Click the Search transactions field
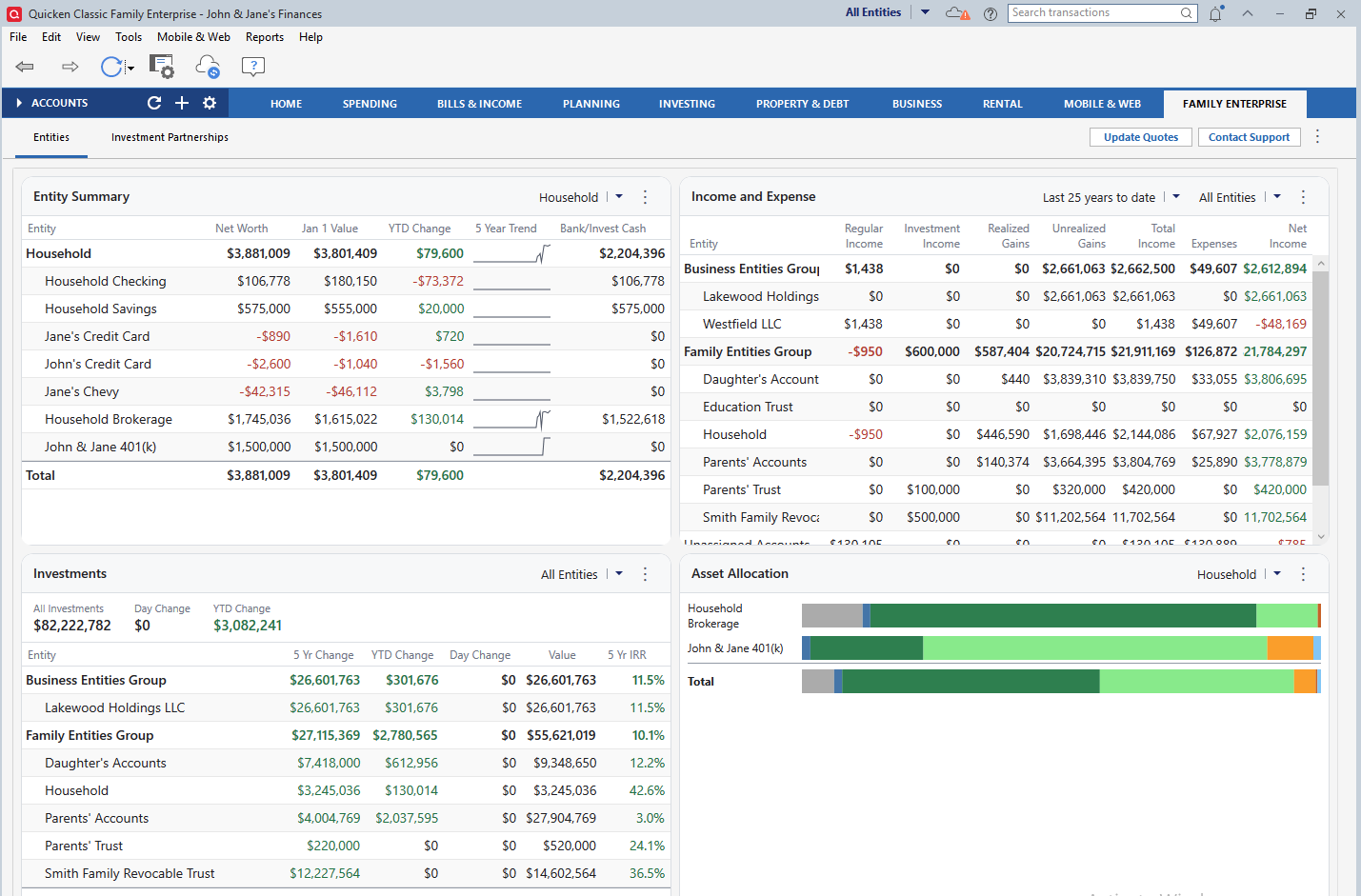The image size is (1361, 896). (1094, 13)
